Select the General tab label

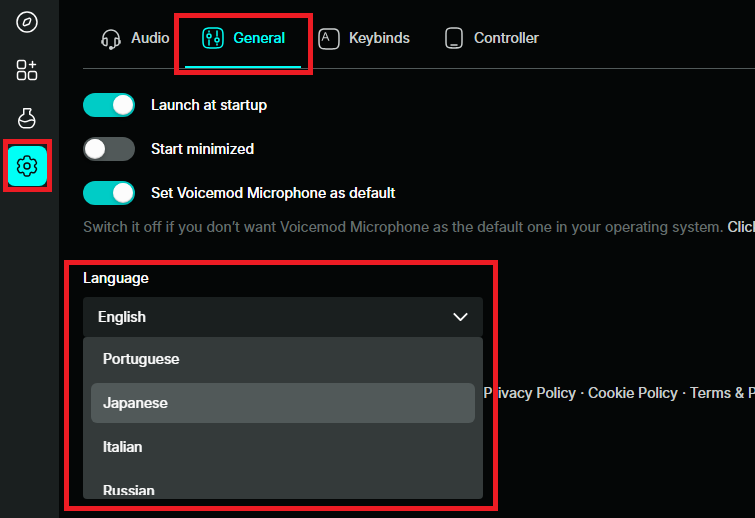click(259, 38)
